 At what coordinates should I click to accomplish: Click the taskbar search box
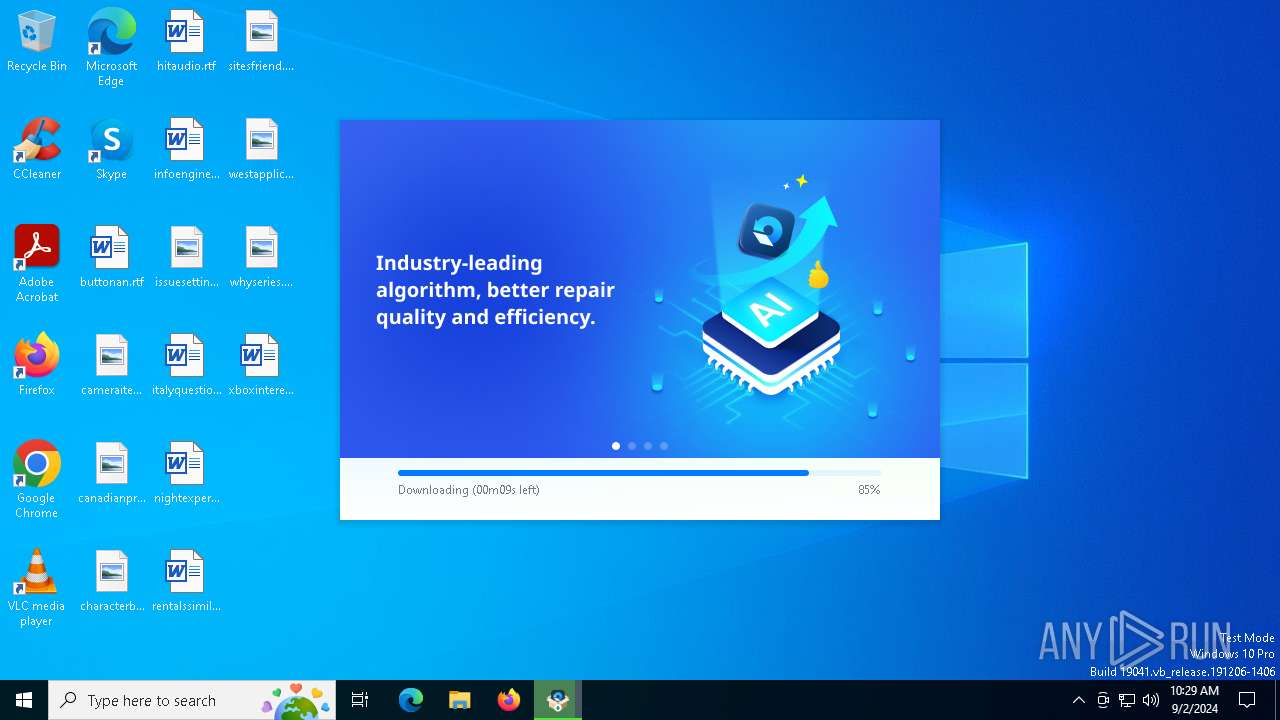[x=192, y=700]
